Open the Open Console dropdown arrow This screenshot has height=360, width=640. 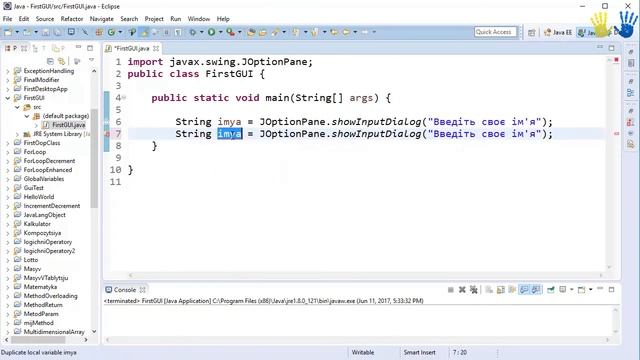pos(591,290)
